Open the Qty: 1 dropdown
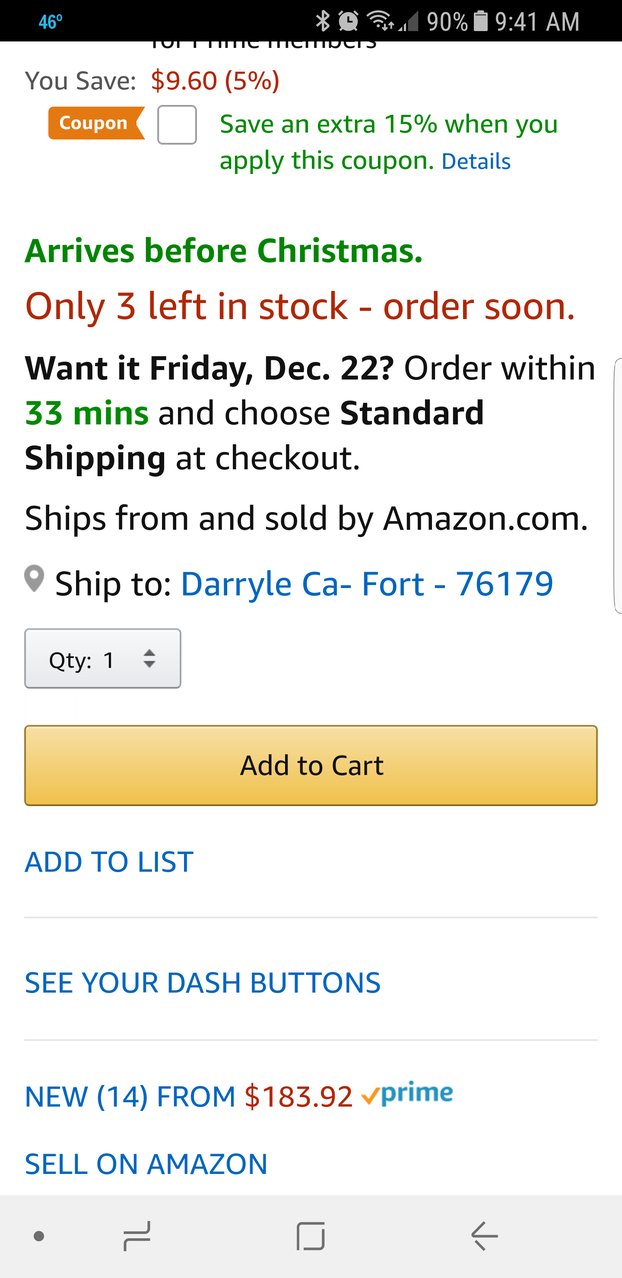Image resolution: width=622 pixels, height=1278 pixels. tap(103, 658)
